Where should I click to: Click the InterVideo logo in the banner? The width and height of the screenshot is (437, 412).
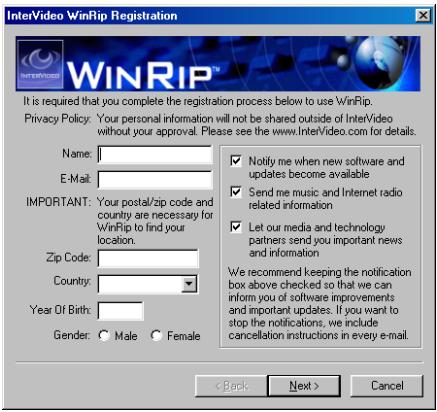[40, 64]
